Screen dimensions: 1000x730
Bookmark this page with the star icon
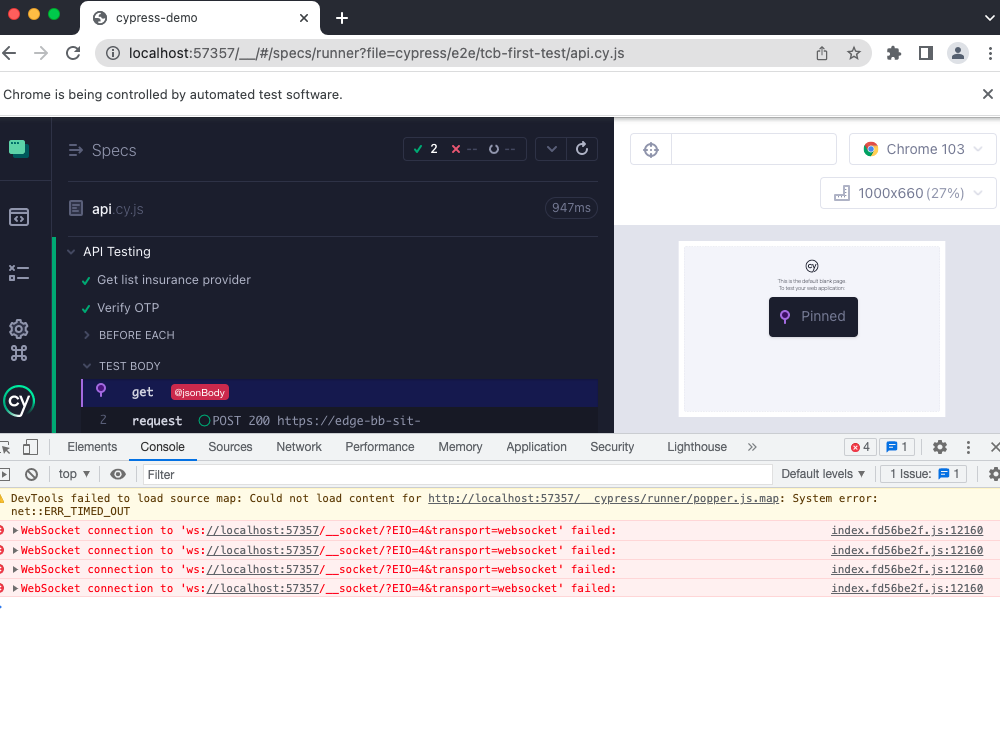[x=854, y=54]
